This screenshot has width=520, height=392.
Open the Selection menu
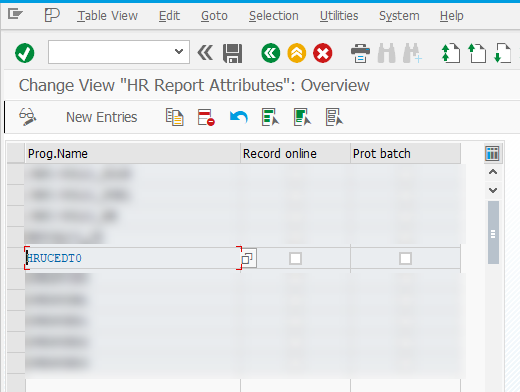[274, 16]
